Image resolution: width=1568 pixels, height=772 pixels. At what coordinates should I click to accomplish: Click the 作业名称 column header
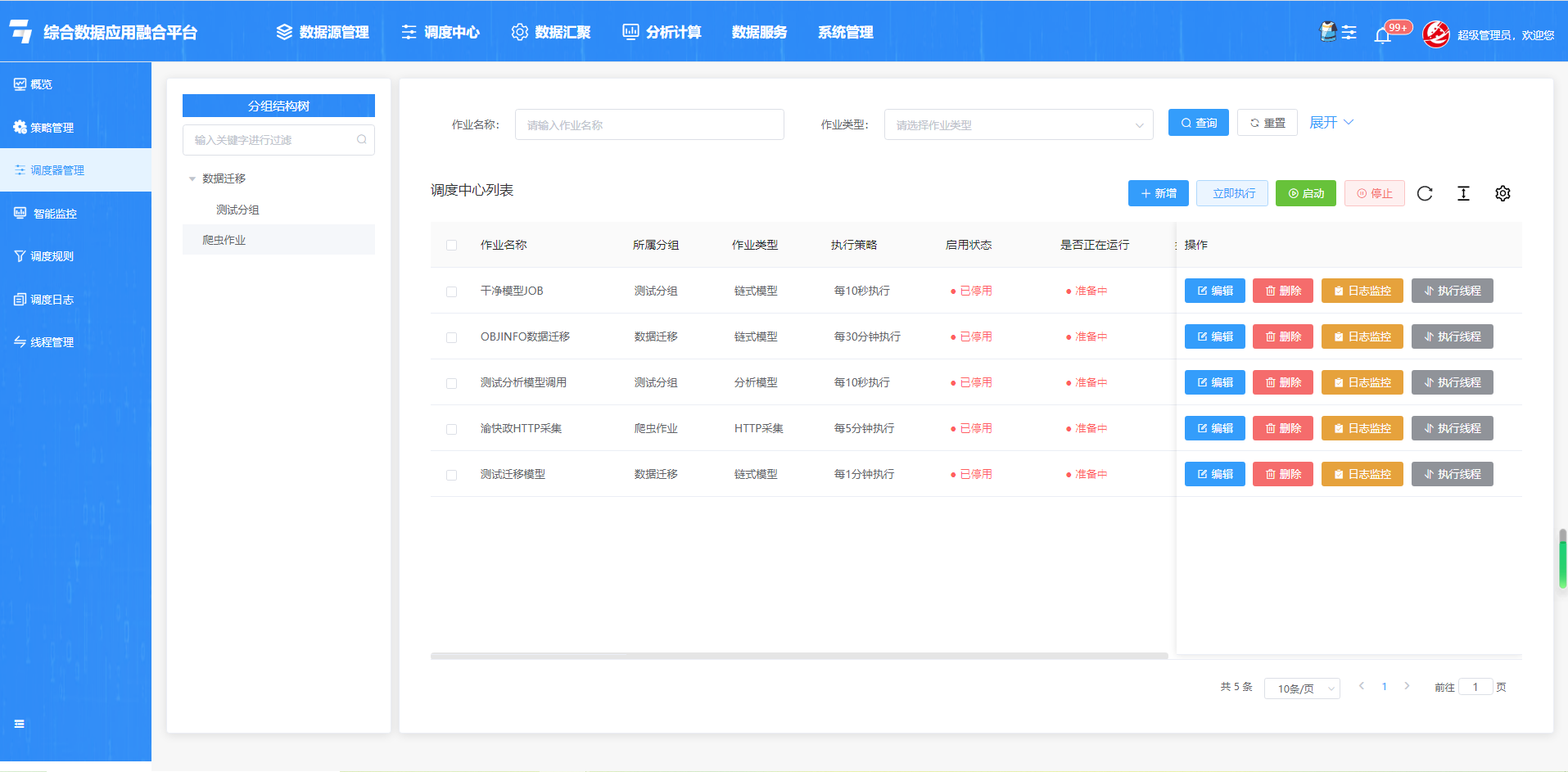click(504, 245)
